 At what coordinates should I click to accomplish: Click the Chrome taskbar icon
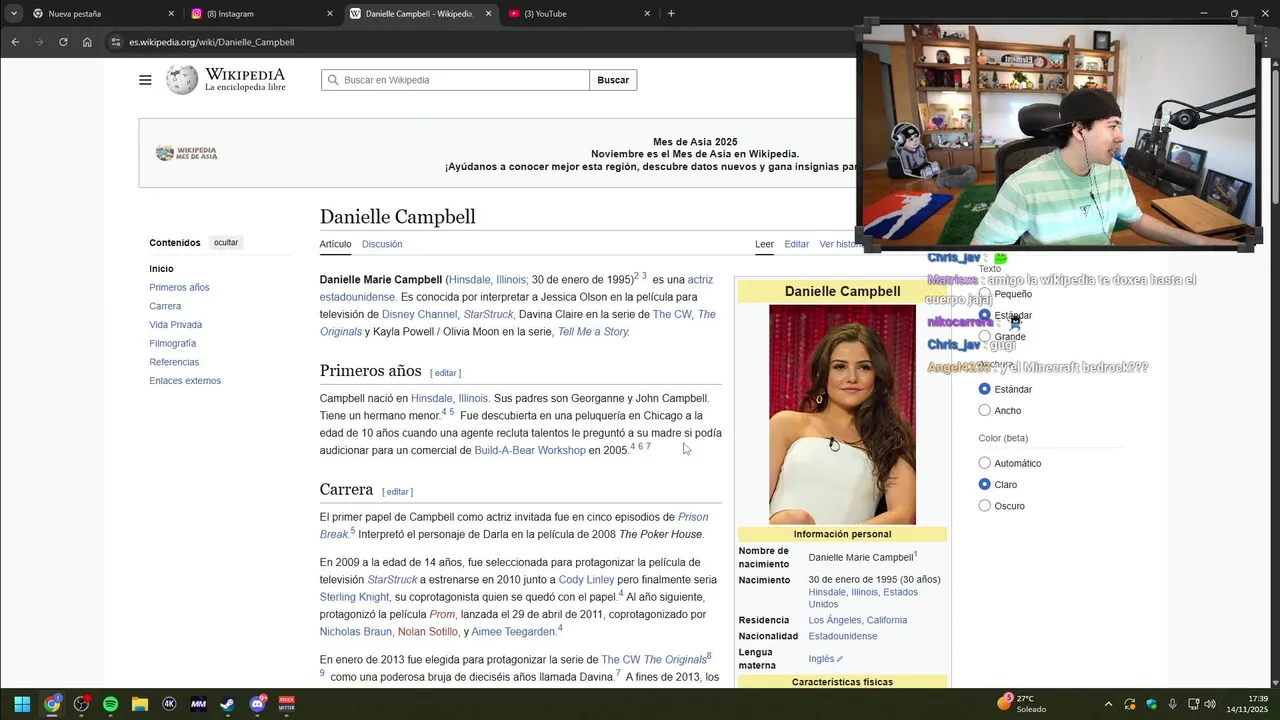52,704
